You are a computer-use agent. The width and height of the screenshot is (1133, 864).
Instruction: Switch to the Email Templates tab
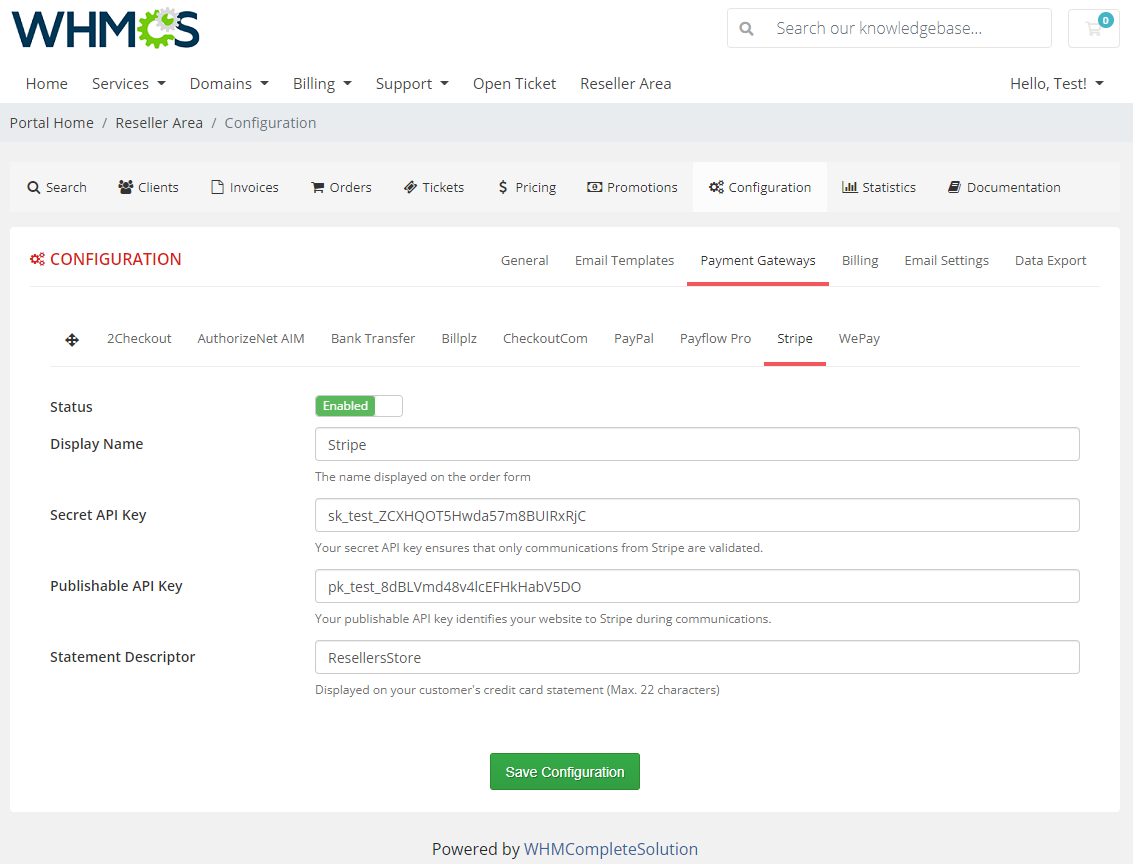(x=624, y=260)
